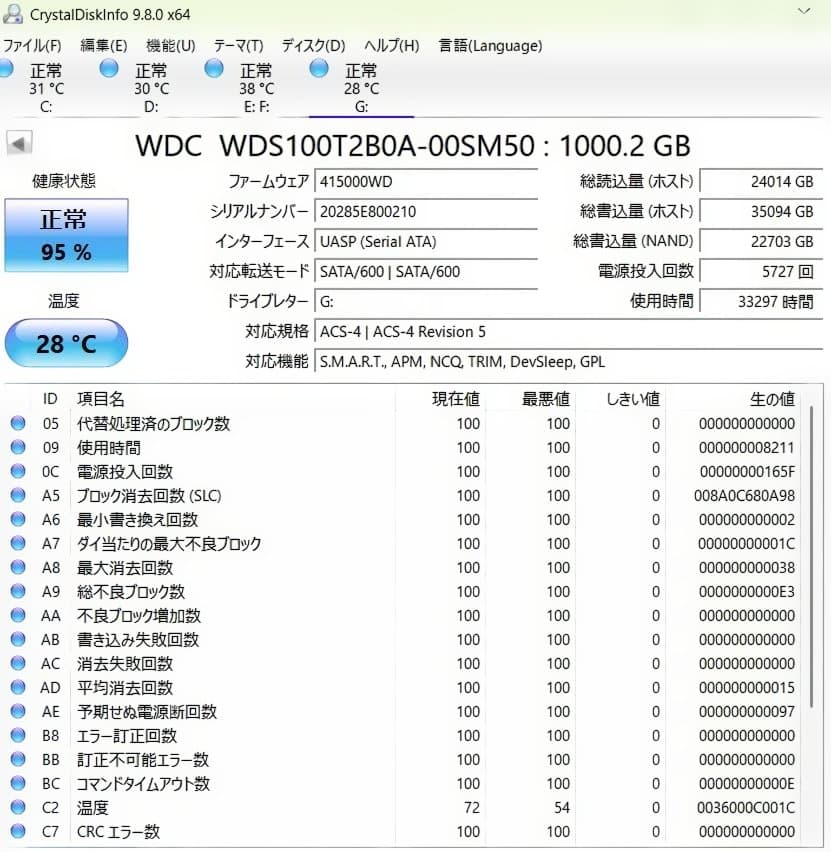Select the ブロック消去回数 (SLC) row name

pyautogui.click(x=149, y=496)
